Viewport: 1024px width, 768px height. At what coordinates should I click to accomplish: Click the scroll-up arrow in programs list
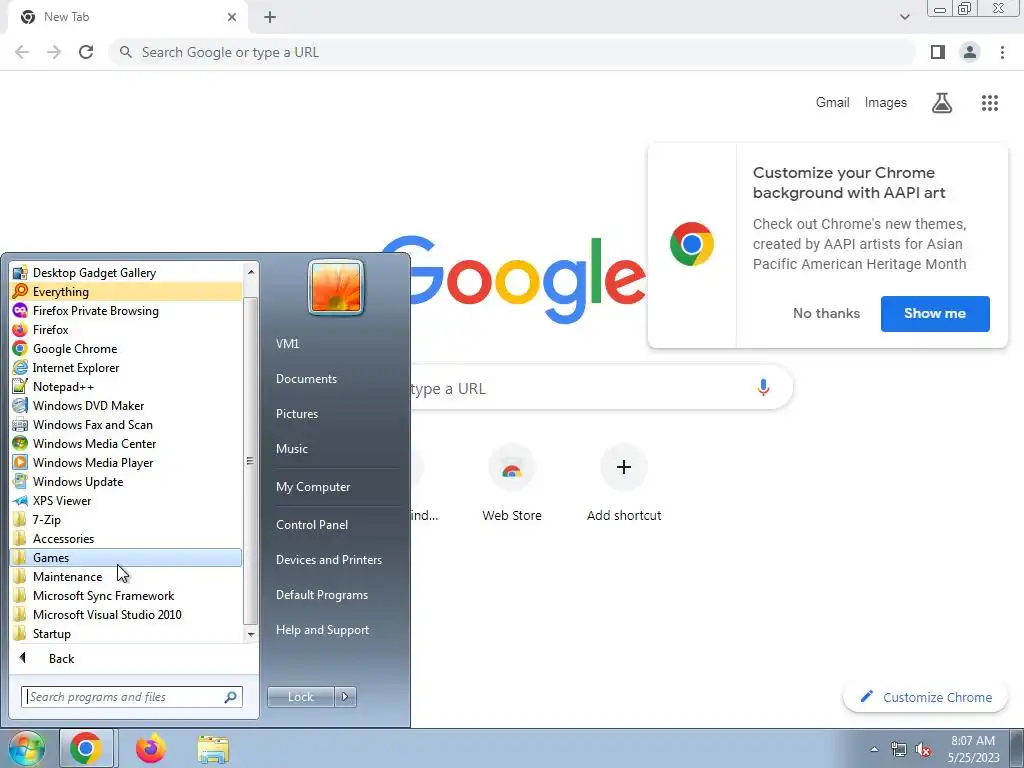250,270
